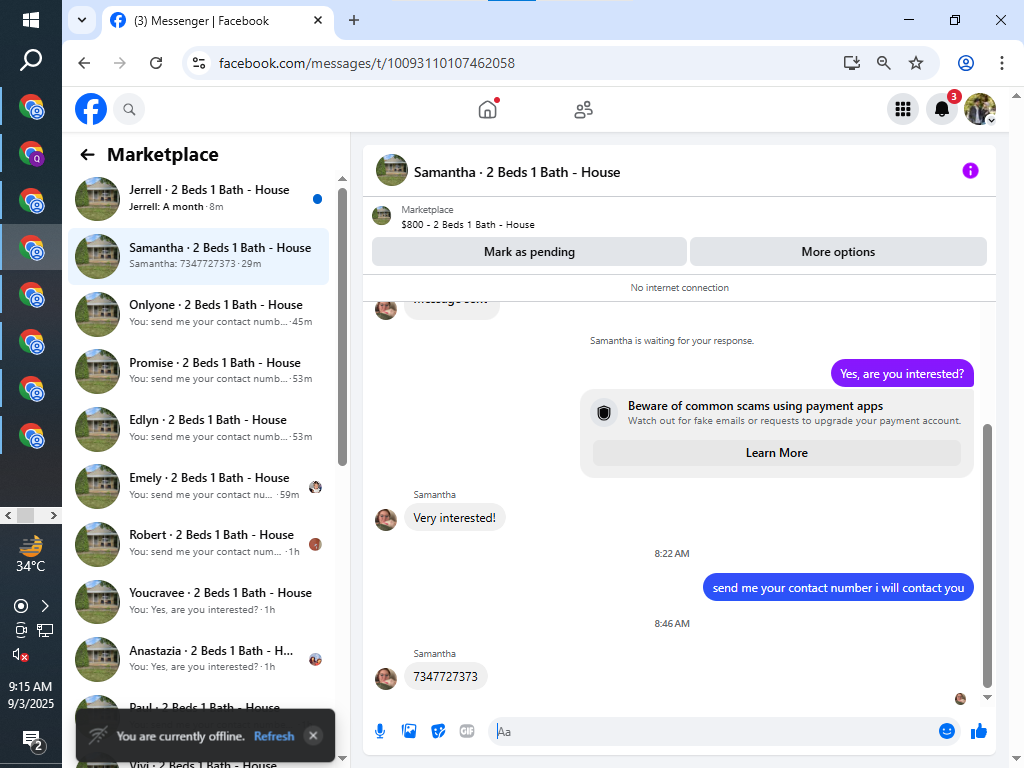Image resolution: width=1024 pixels, height=768 pixels.
Task: Open Anastazia conversation
Action: tap(199, 659)
